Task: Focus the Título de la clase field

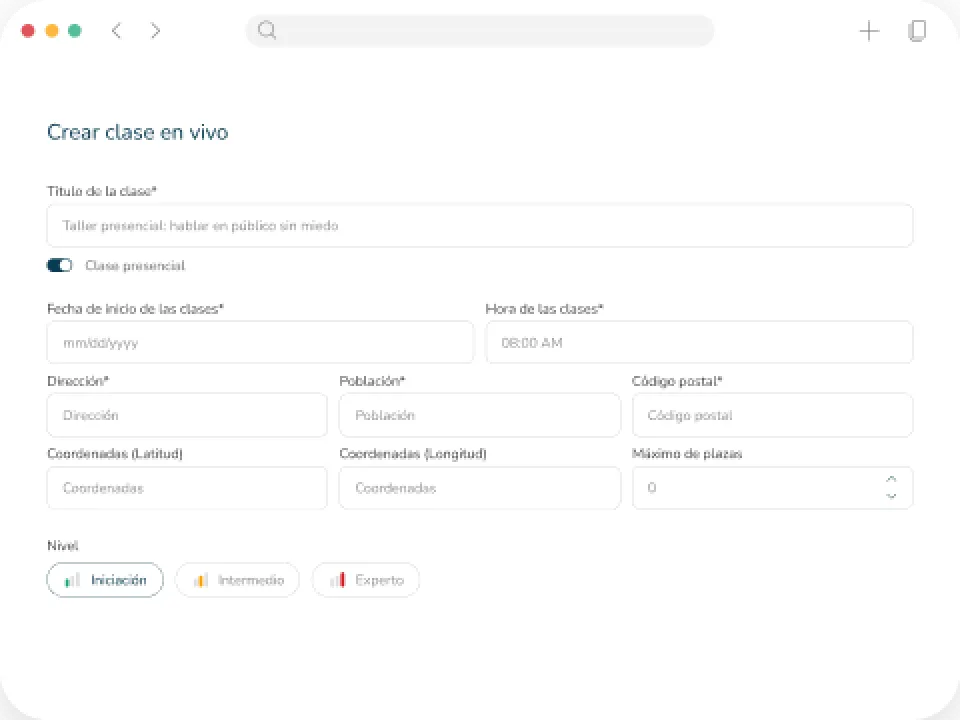Action: click(x=480, y=225)
